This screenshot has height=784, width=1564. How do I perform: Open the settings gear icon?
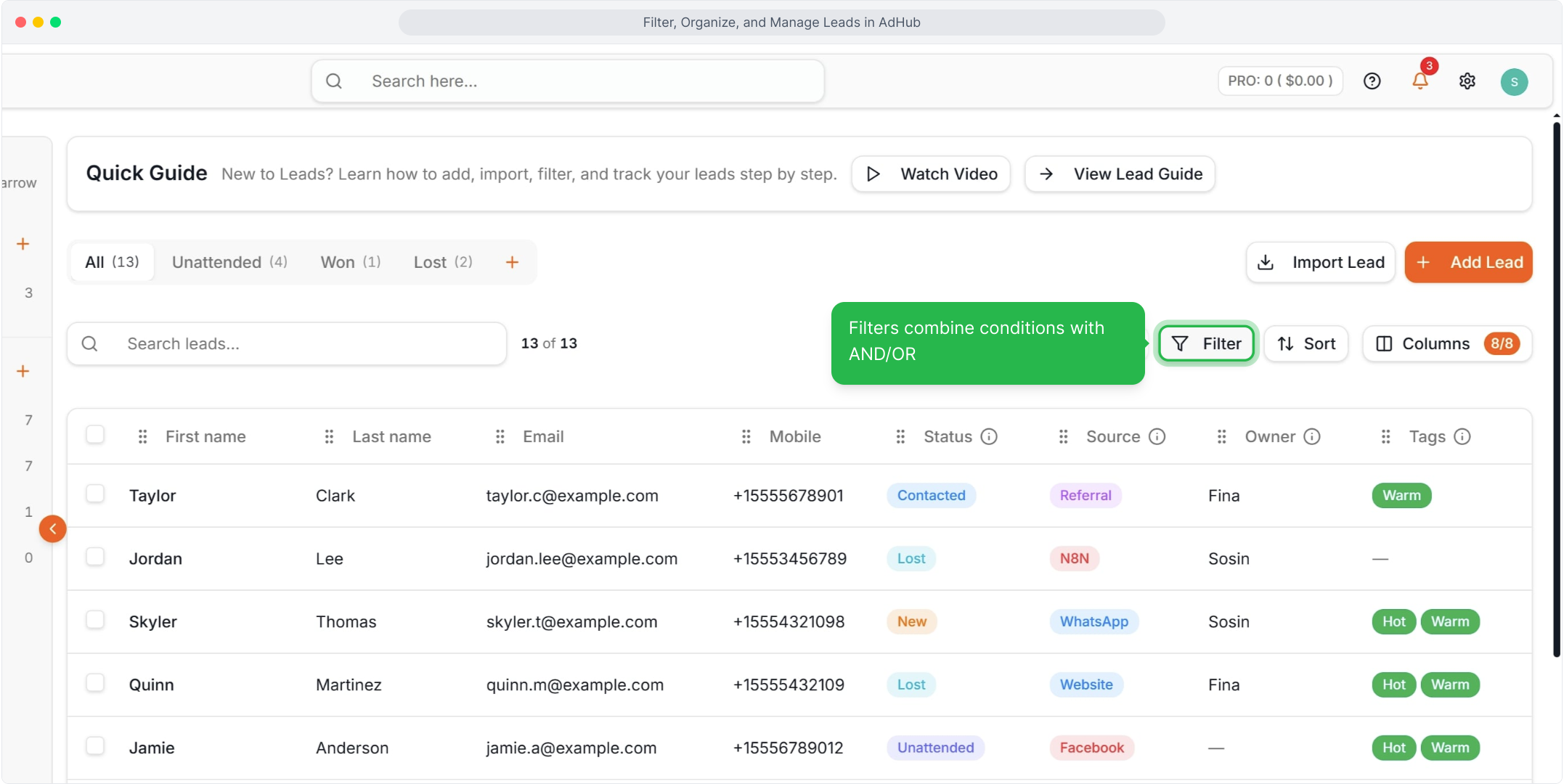[1467, 81]
